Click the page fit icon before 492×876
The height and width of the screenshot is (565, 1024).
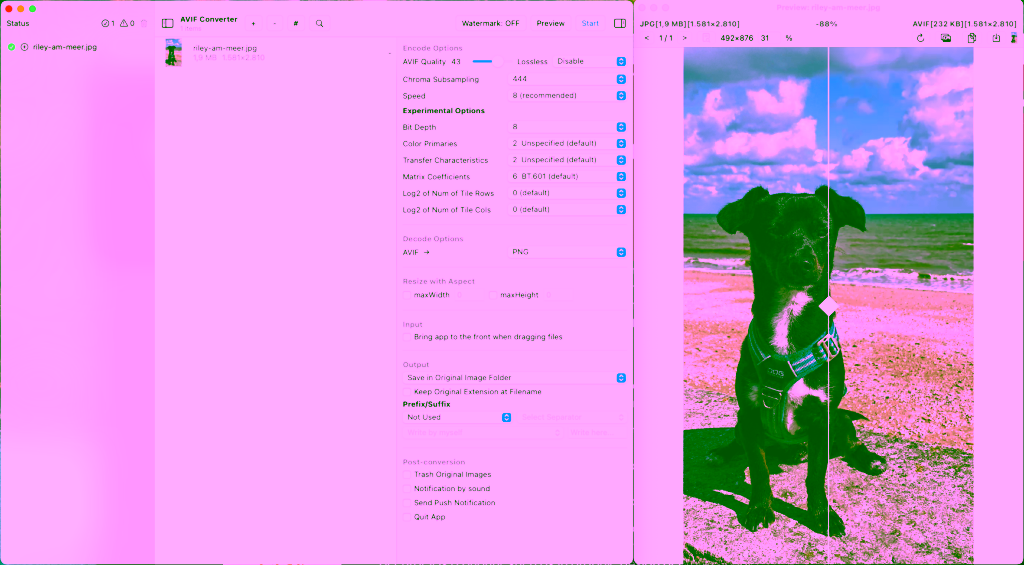click(x=706, y=38)
